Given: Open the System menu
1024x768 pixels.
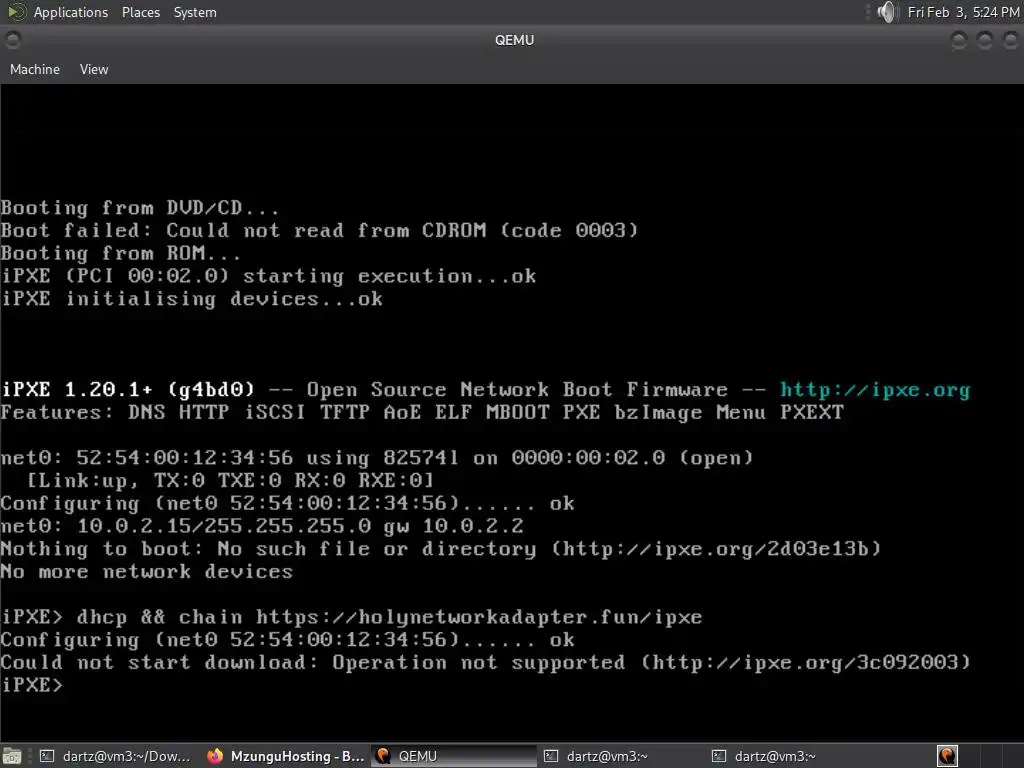Looking at the screenshot, I should (x=195, y=12).
